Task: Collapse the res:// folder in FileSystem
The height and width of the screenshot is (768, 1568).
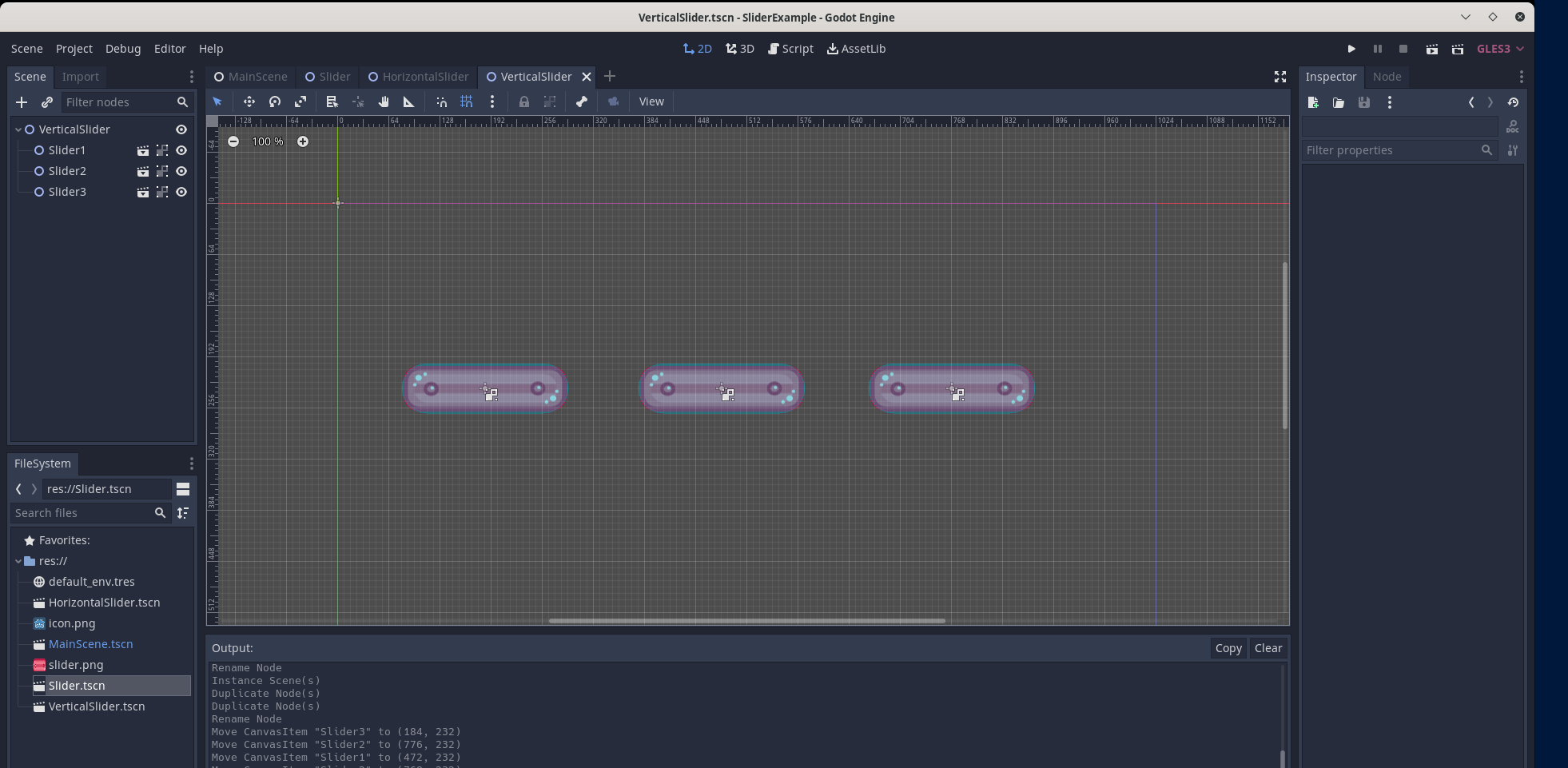Action: tap(18, 560)
